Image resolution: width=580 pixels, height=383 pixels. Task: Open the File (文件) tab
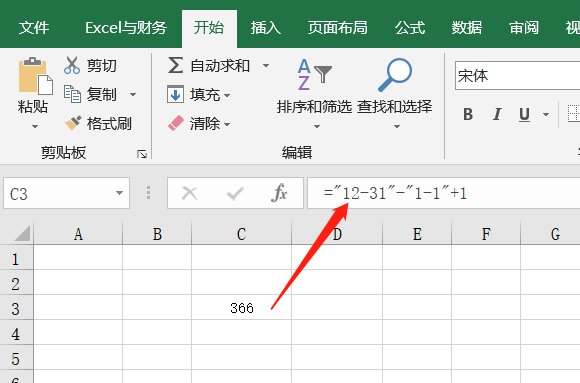tap(34, 28)
